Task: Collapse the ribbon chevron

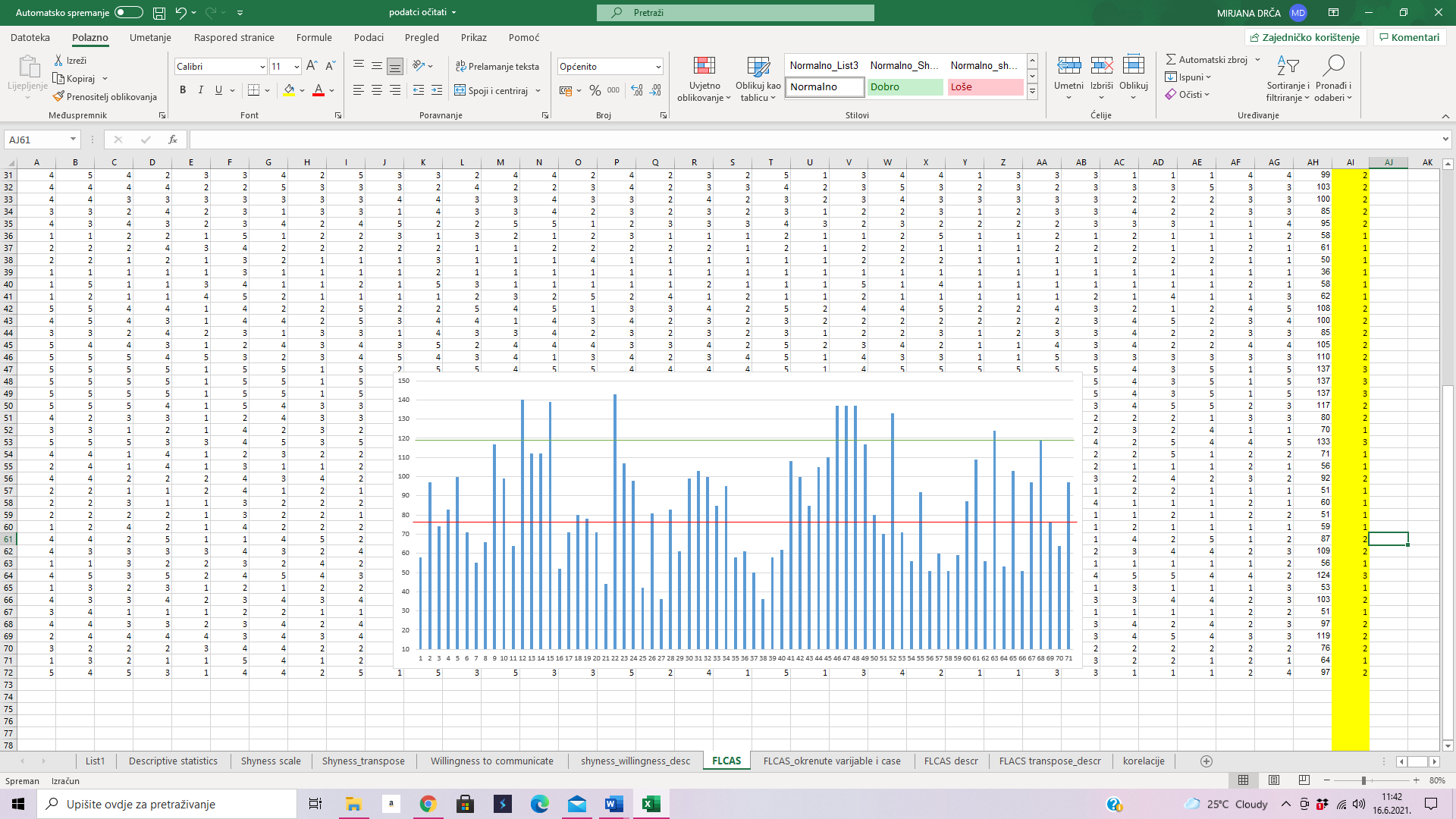Action: [1445, 116]
